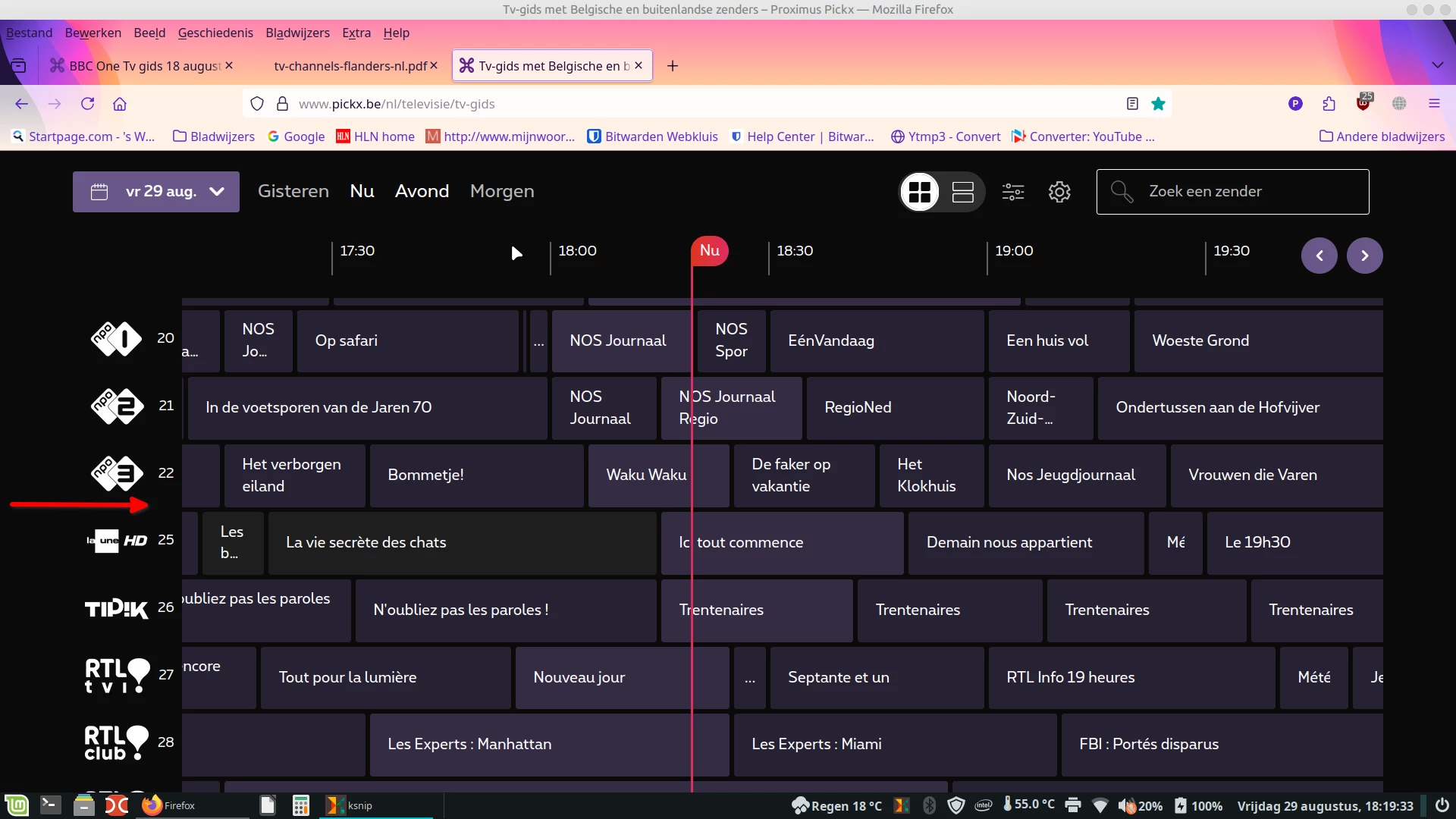1456x819 pixels.
Task: Expand the vr 29 aug. date dropdown
Action: click(x=156, y=192)
